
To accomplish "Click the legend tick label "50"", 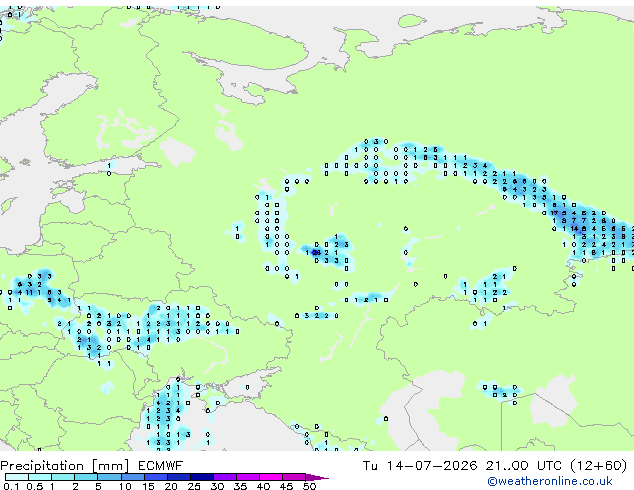I will coord(310,486).
